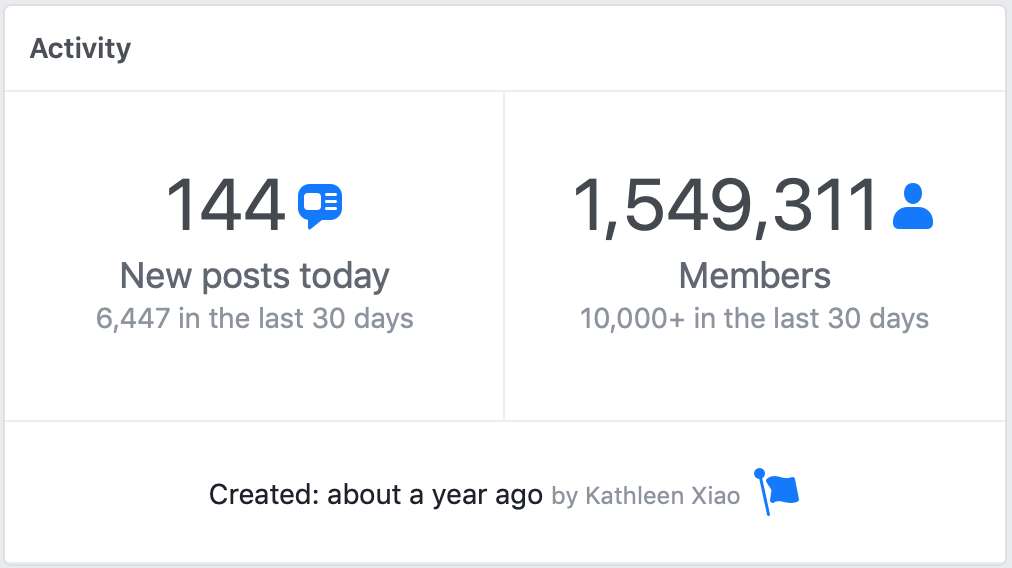Click the blue members person icon
The width and height of the screenshot is (1012, 568).
click(913, 206)
